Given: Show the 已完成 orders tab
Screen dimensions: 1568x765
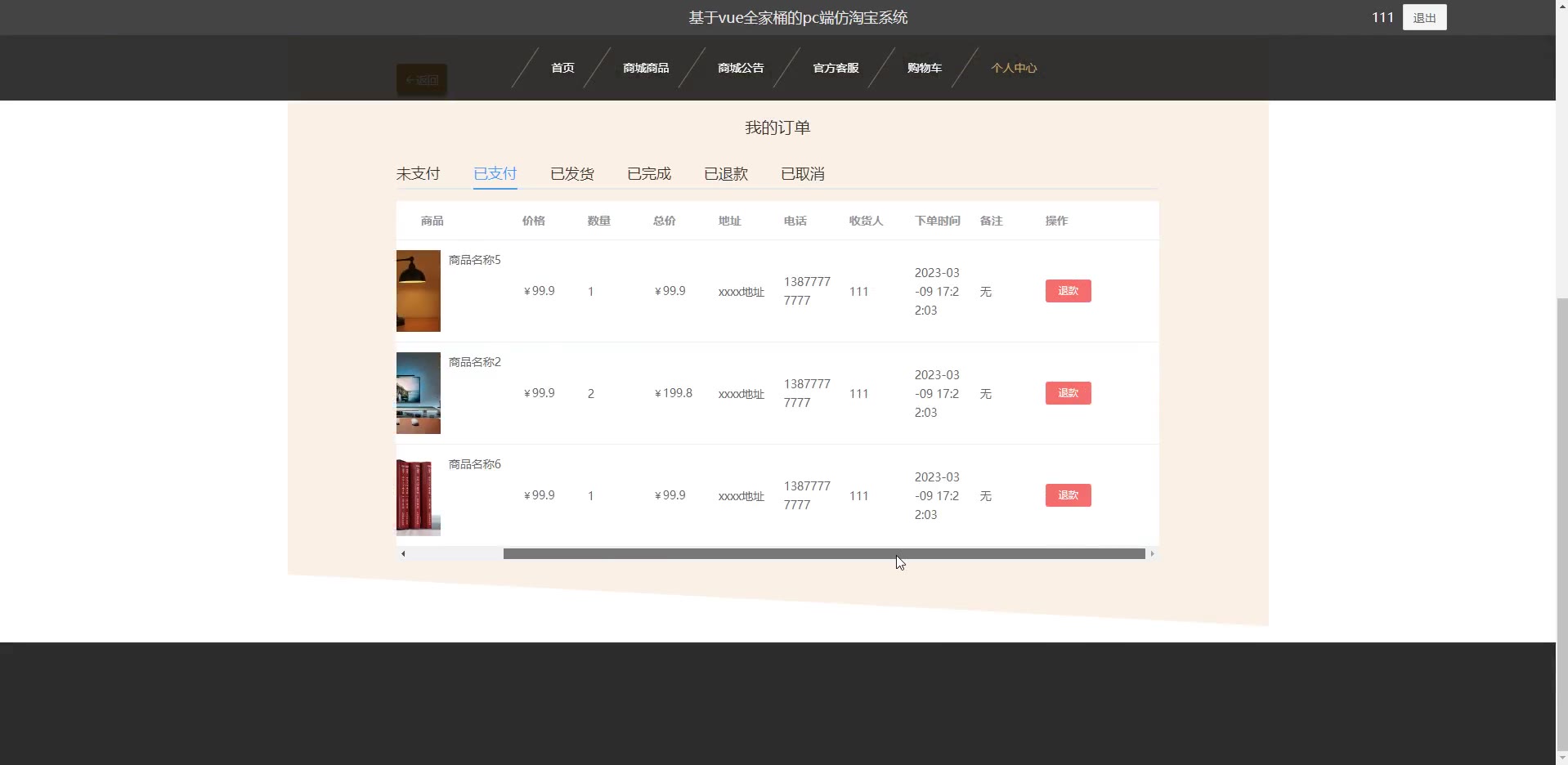Looking at the screenshot, I should click(649, 173).
